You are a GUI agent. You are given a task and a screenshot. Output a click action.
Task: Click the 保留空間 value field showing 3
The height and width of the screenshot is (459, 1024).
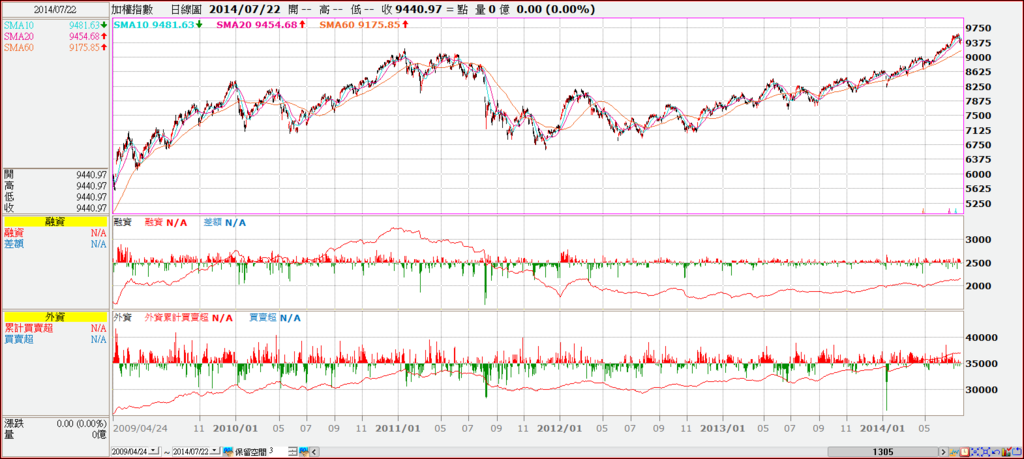point(277,451)
